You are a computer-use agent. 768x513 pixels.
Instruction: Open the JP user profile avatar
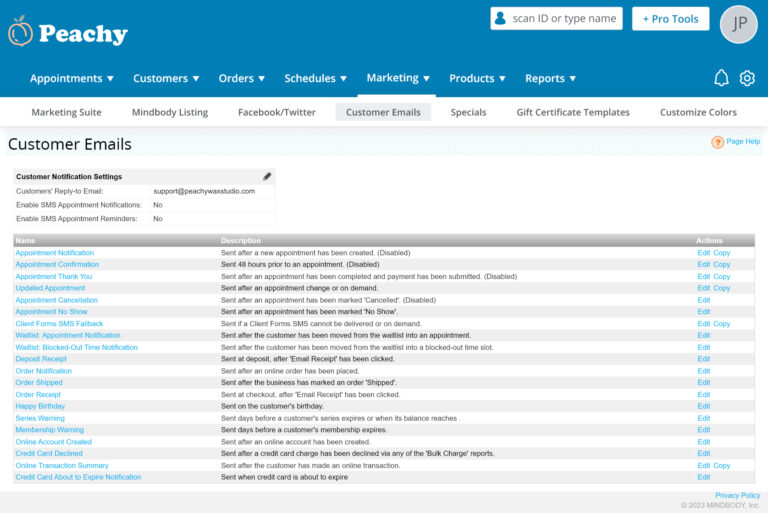pos(739,24)
